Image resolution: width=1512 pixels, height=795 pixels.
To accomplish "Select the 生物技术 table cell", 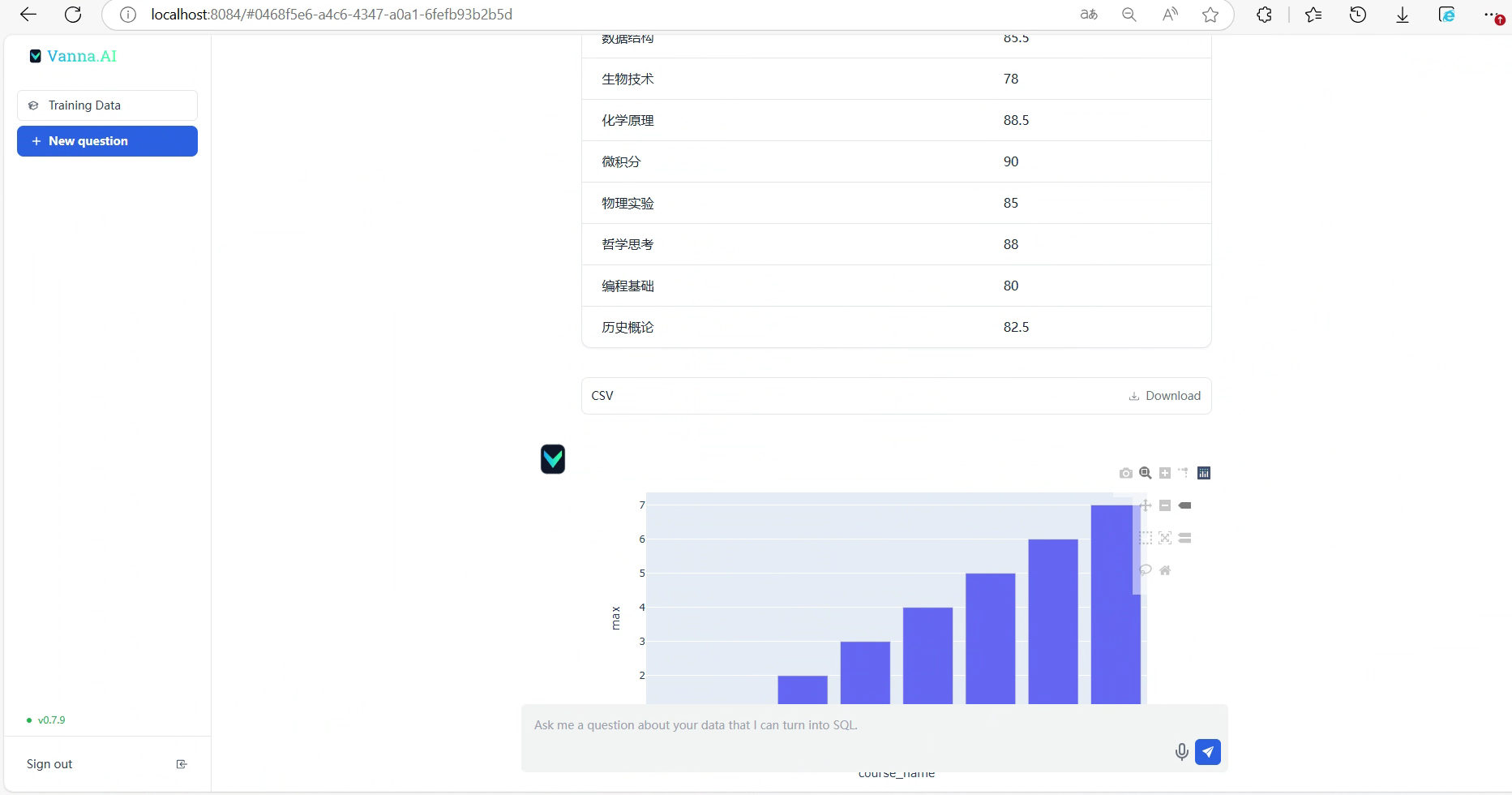I will pos(628,79).
